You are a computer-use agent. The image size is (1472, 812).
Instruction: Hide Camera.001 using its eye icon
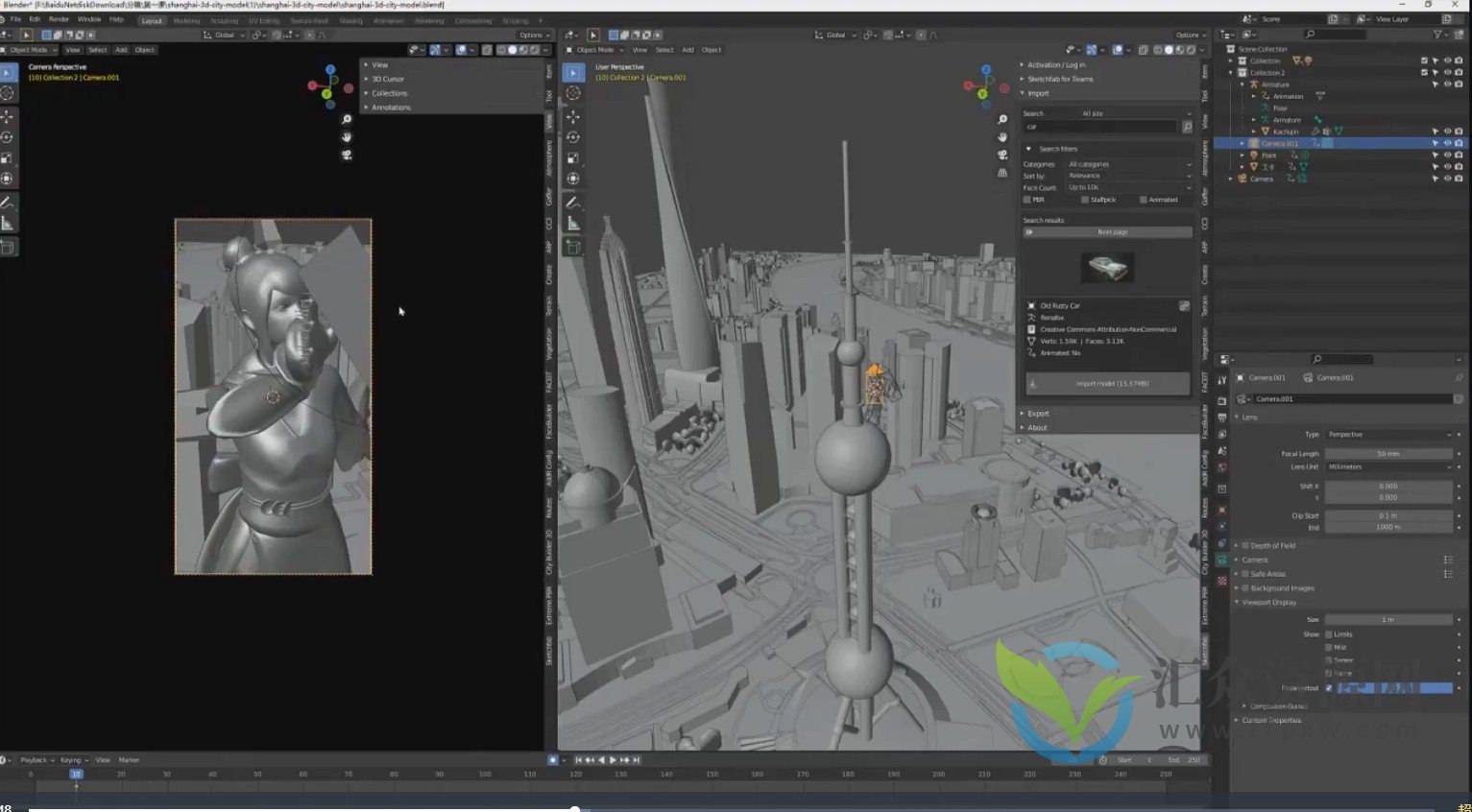pyautogui.click(x=1447, y=143)
